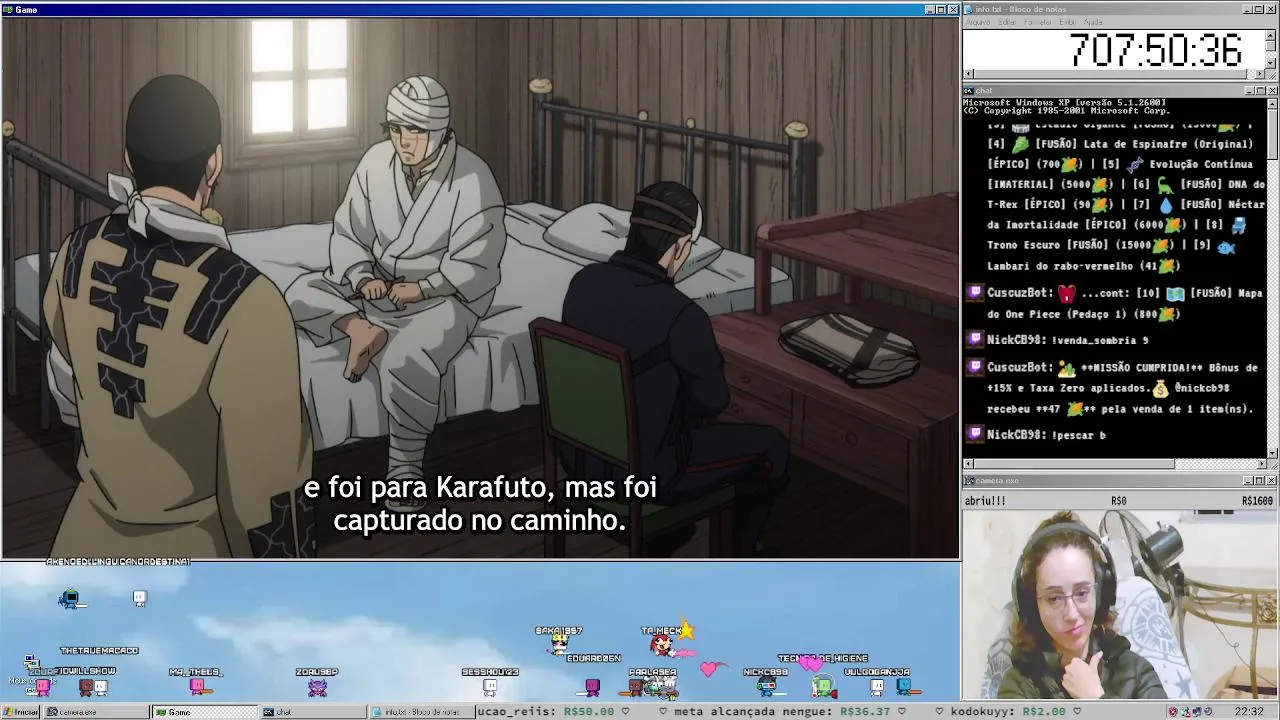The image size is (1280, 720).
Task: Click the ZORUSBP purple ghost avatar
Action: (x=317, y=687)
